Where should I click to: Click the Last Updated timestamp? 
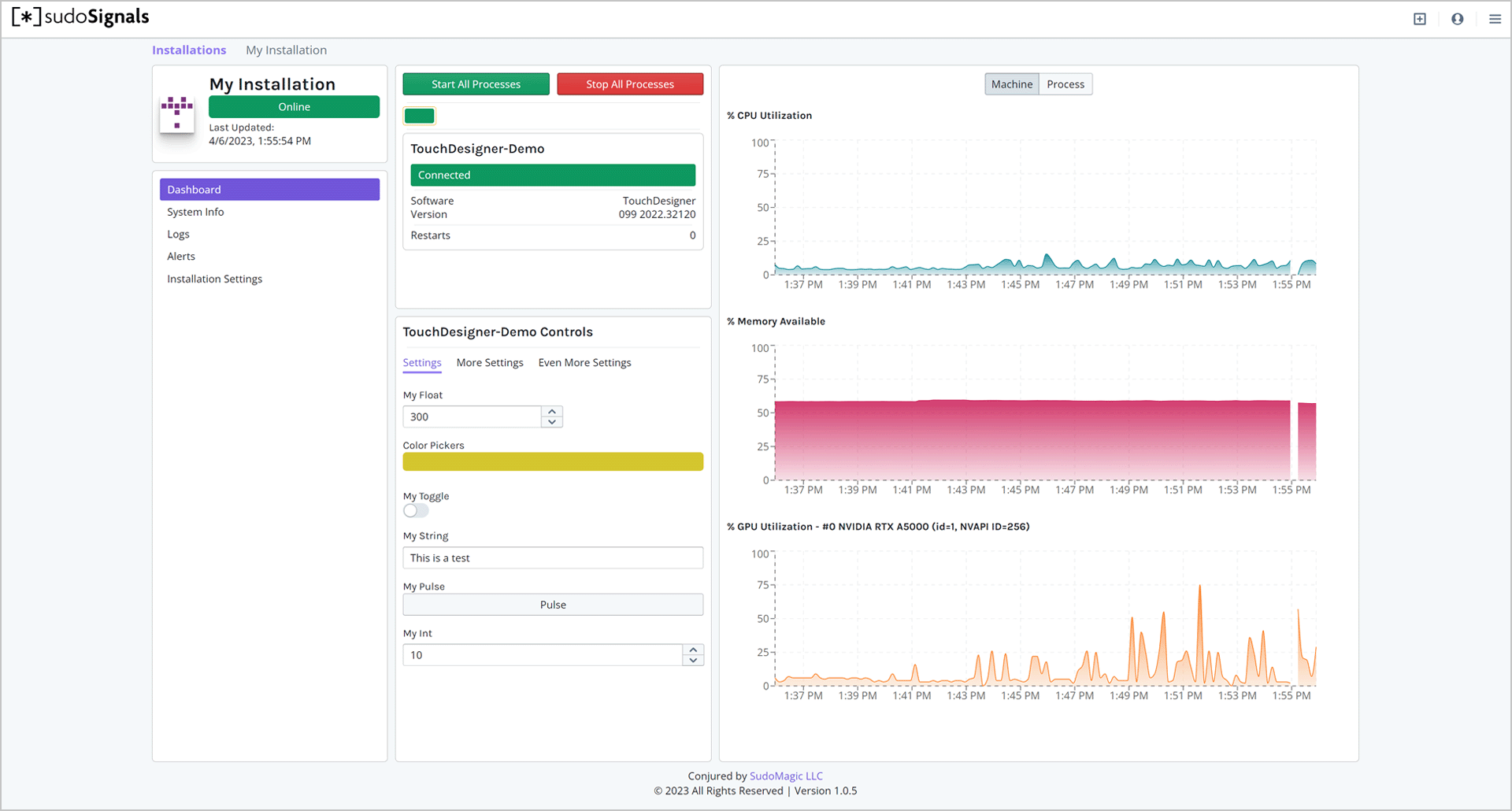coord(260,141)
